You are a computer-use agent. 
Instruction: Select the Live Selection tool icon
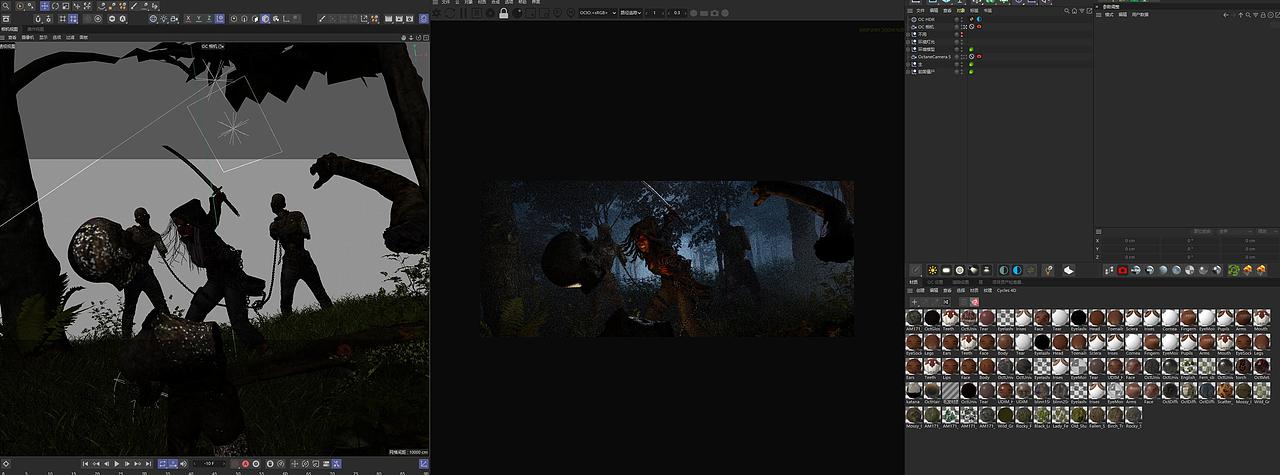pyautogui.click(x=20, y=6)
